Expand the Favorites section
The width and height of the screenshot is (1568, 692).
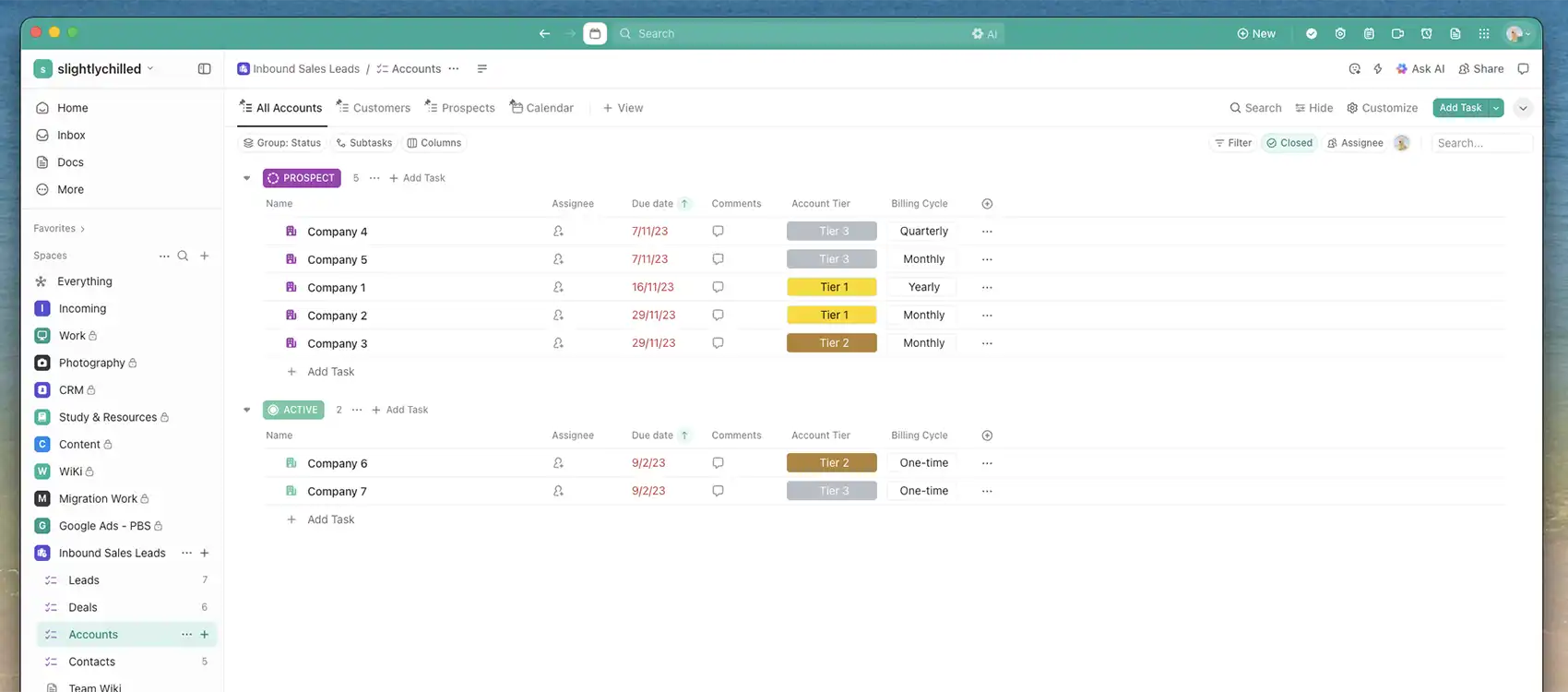point(59,229)
